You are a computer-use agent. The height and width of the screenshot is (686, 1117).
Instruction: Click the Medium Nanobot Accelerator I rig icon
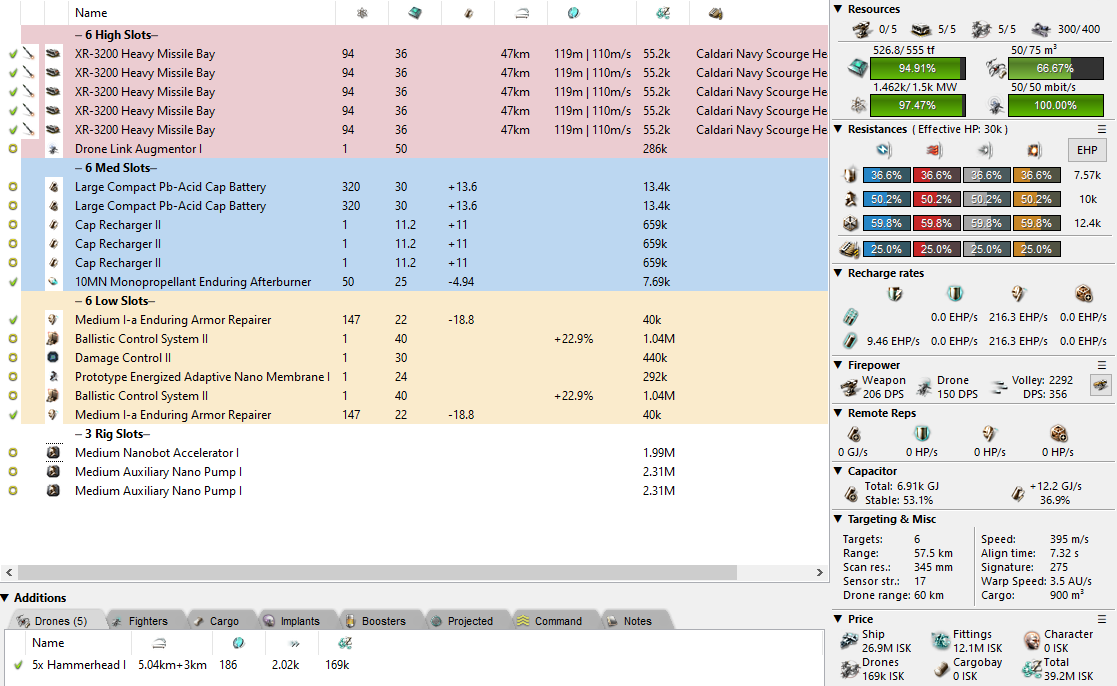pos(53,453)
